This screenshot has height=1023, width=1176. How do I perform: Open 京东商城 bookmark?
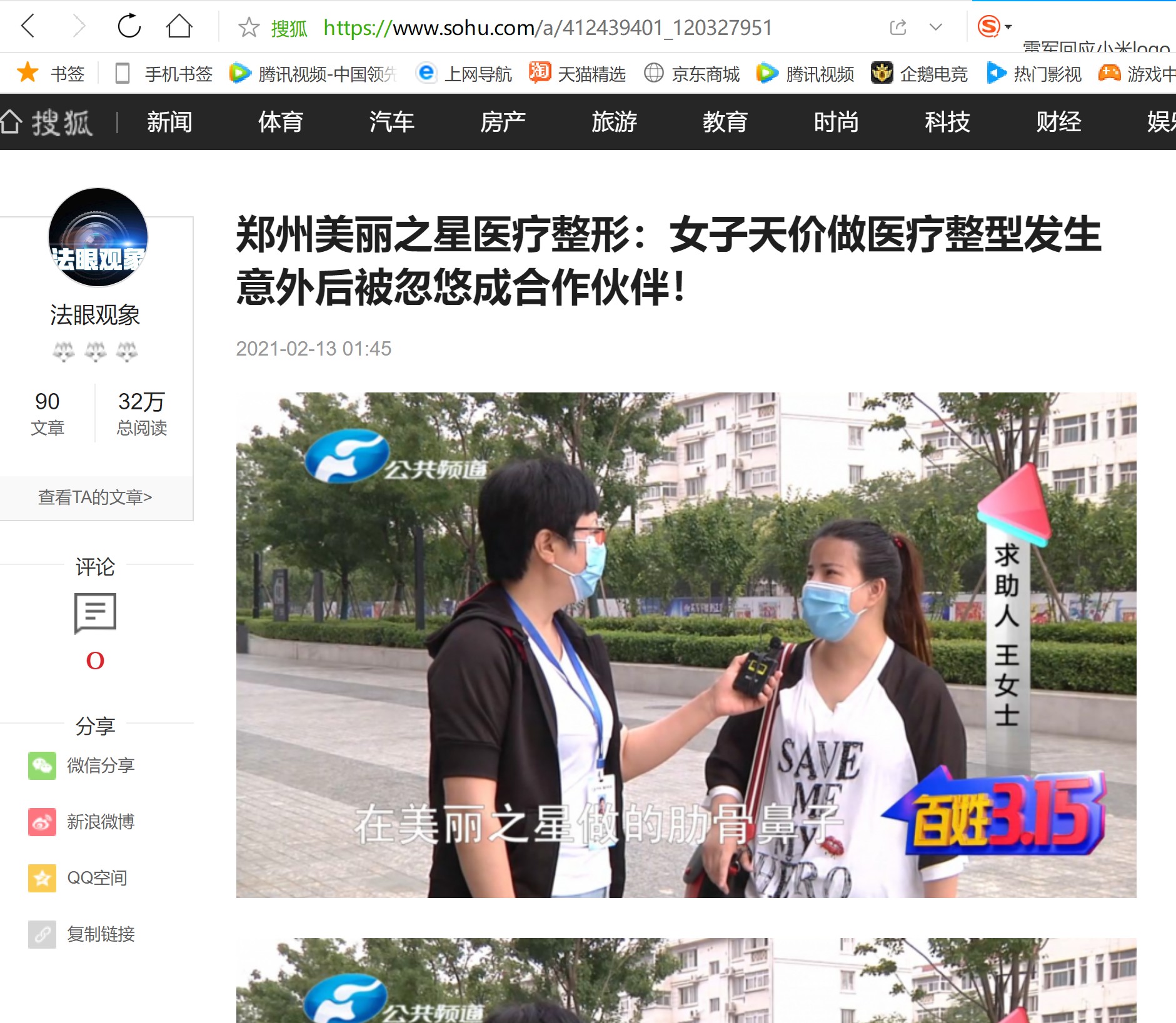(691, 74)
